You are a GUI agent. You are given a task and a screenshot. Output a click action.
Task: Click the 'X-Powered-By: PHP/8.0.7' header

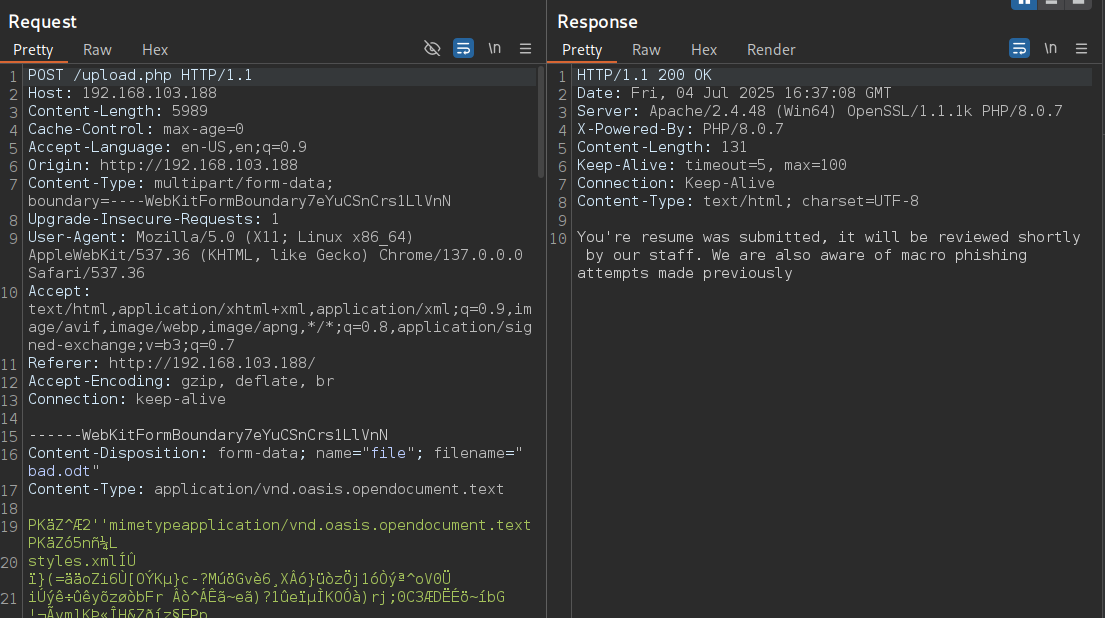point(680,129)
